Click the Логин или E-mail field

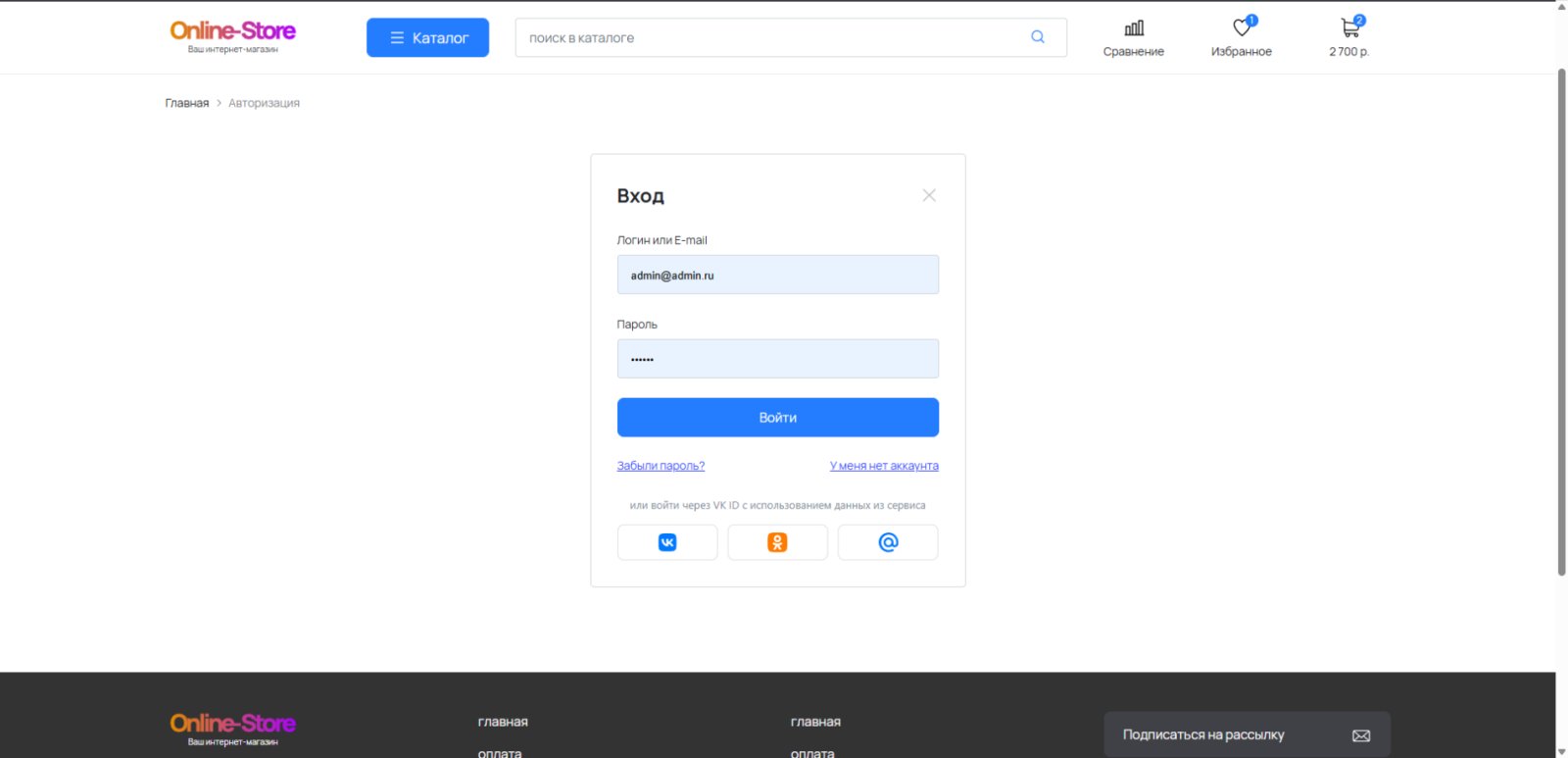point(777,275)
